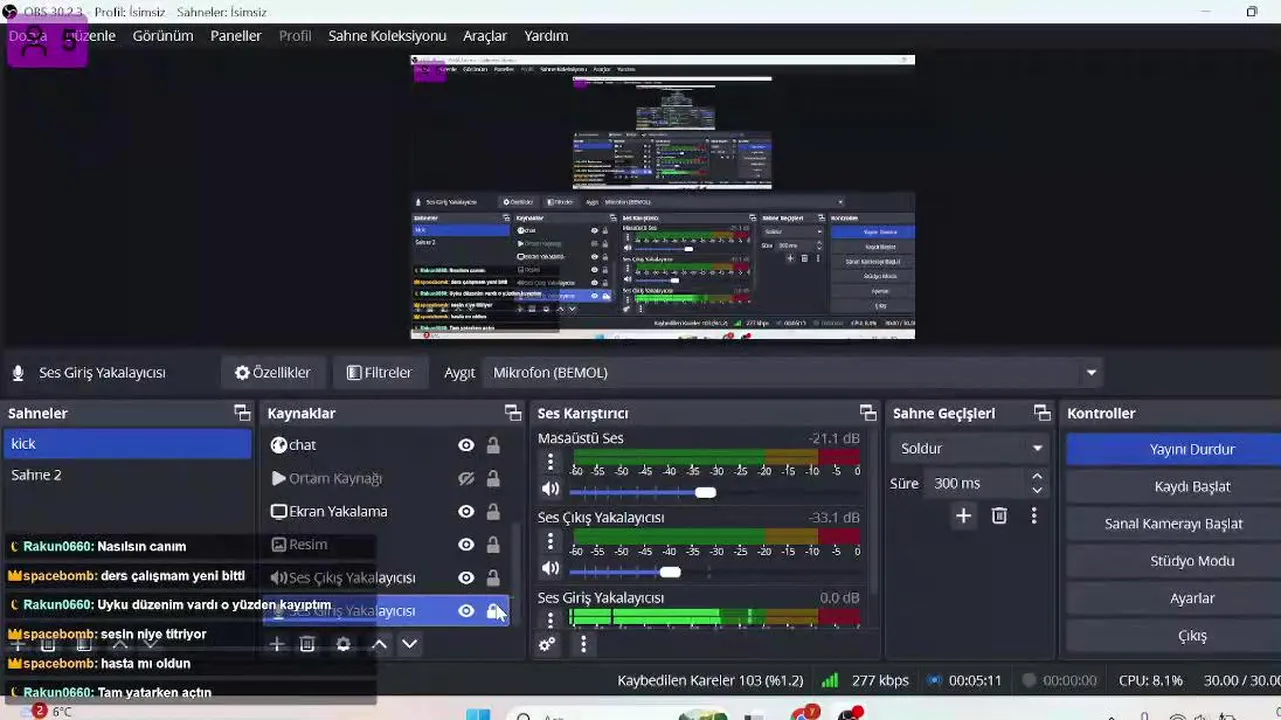Open transition properties three-dot menu
Screen dimensions: 1281x720
pos(1034,516)
